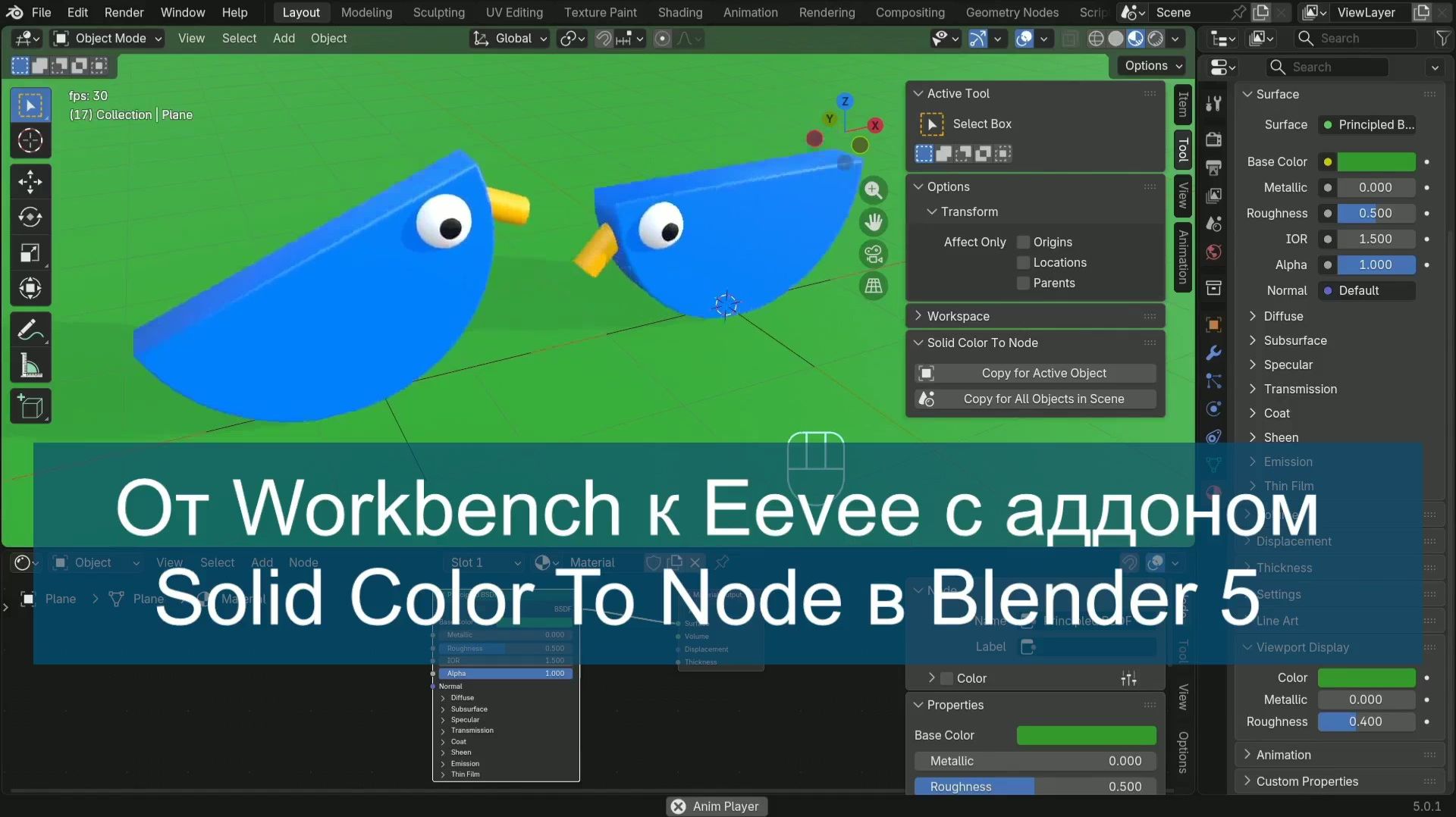This screenshot has width=1456, height=817.
Task: Switch to the Geometry Nodes workspace tab
Action: (1012, 12)
